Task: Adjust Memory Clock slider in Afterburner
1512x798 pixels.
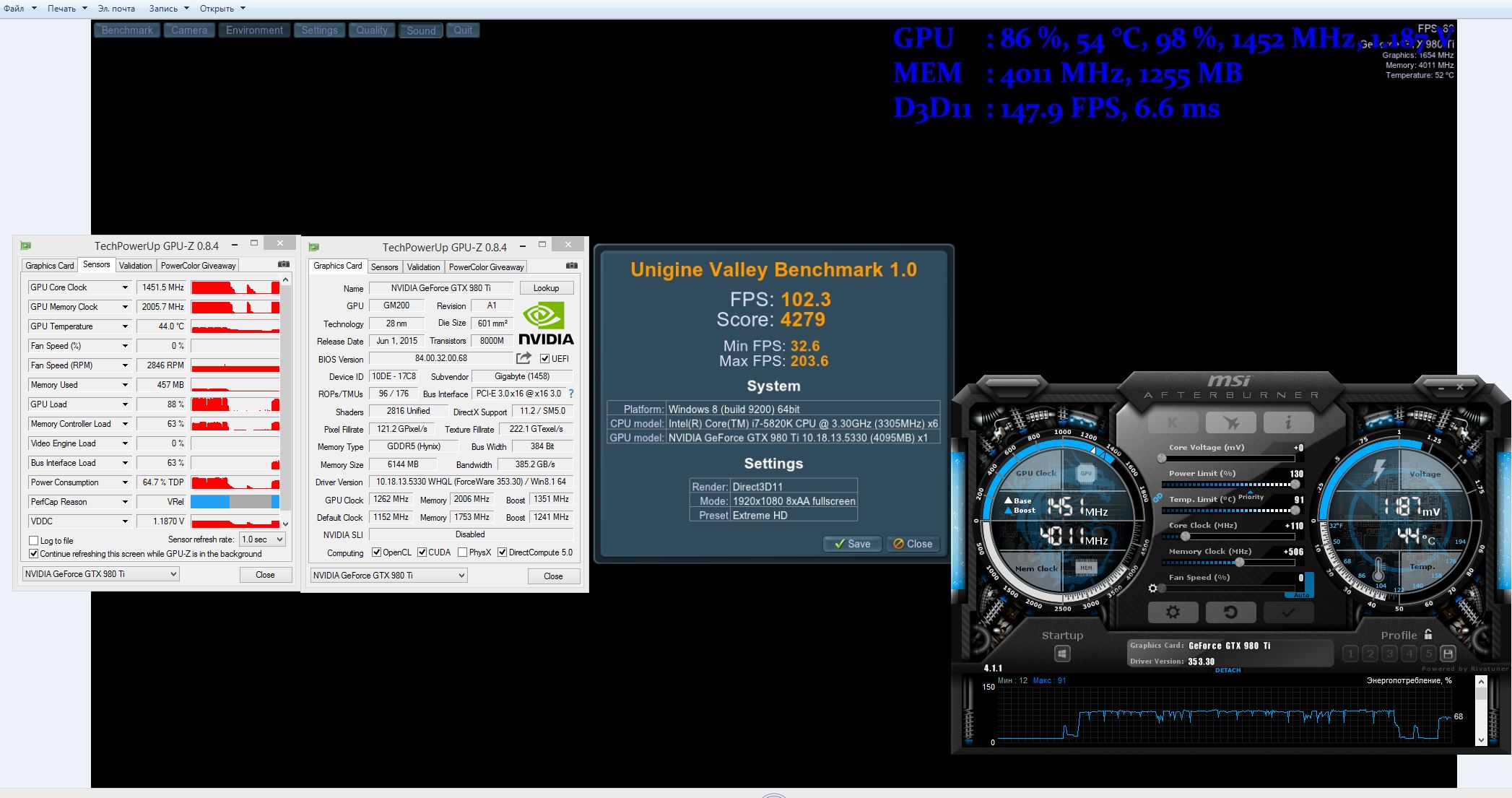Action: 1240,562
